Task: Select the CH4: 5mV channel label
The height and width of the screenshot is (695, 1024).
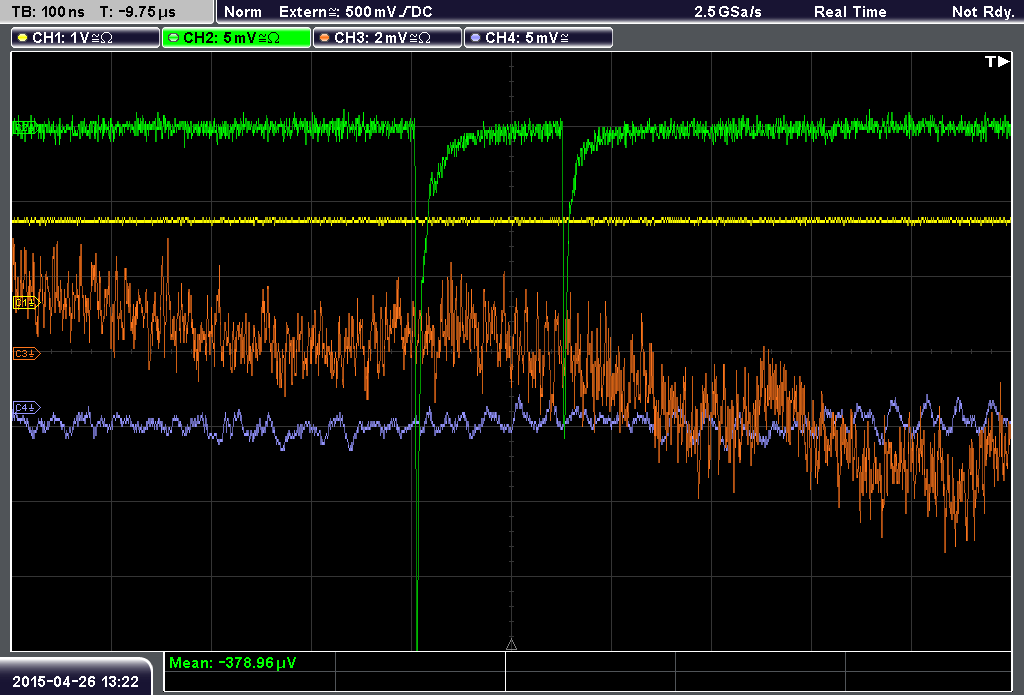Action: coord(538,38)
